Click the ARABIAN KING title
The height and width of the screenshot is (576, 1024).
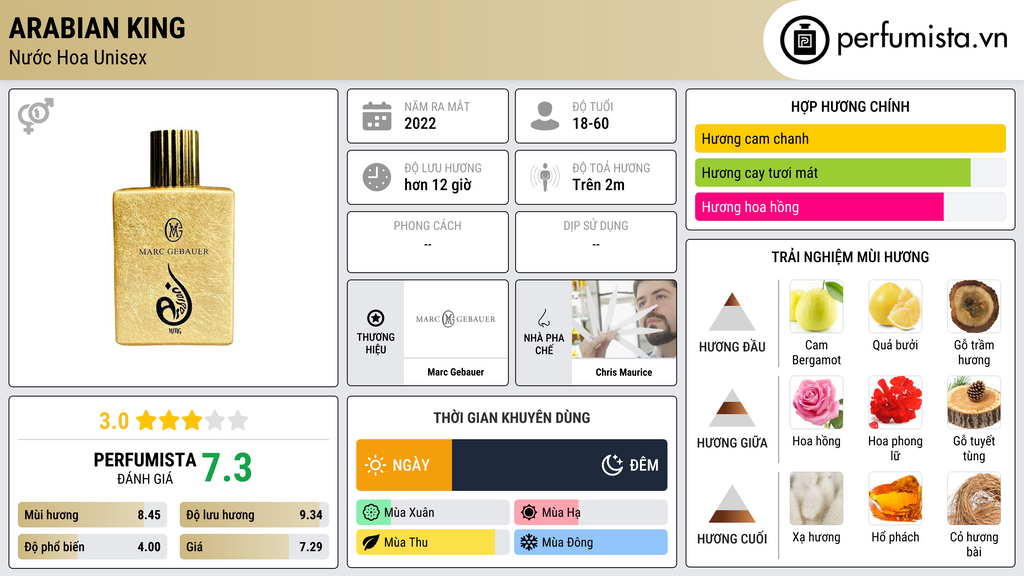(x=97, y=28)
